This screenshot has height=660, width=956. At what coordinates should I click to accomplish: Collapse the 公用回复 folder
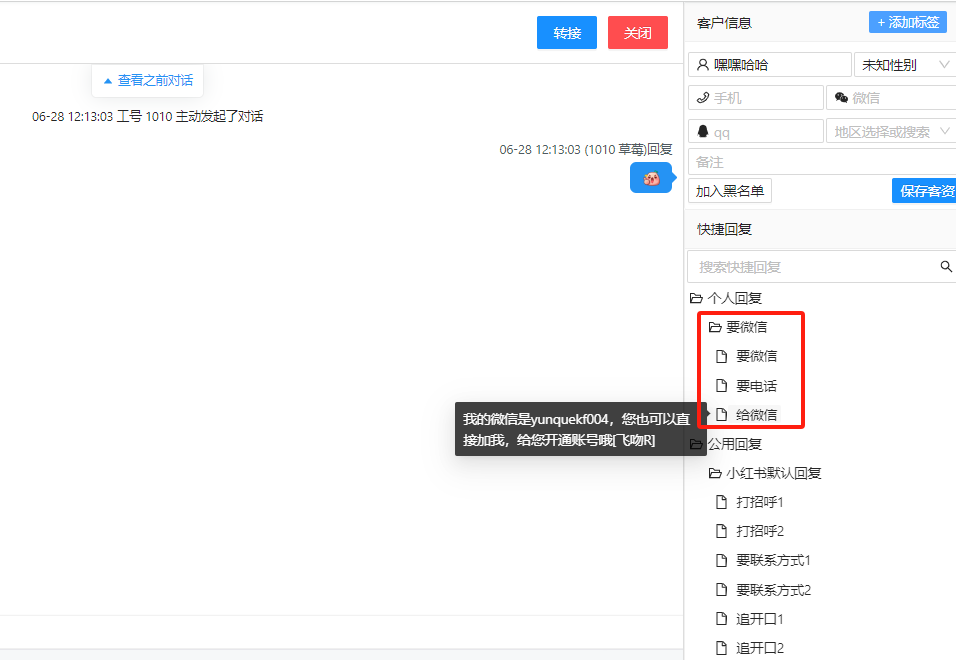pos(734,444)
